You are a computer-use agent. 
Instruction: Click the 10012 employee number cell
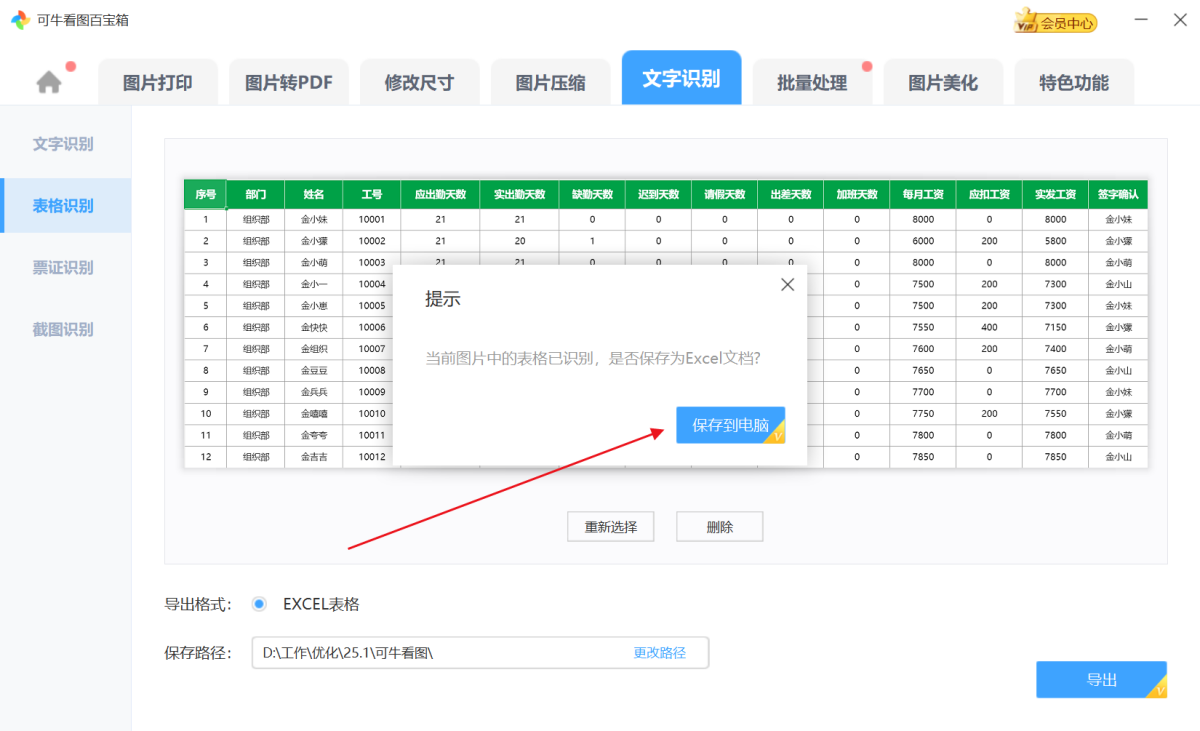[x=372, y=457]
